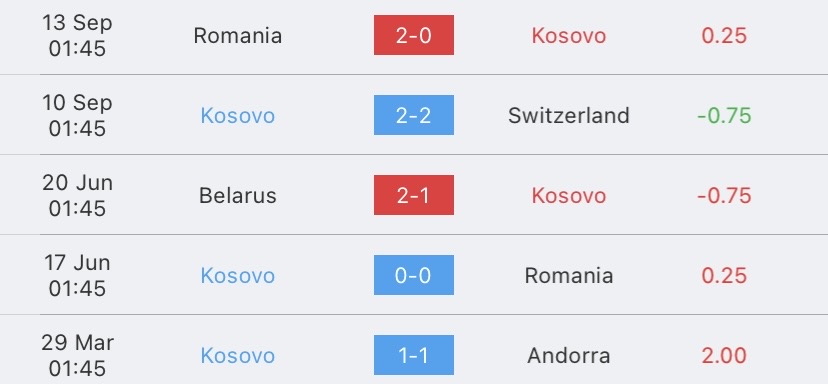
Task: Select Romania in the 13 Sep match
Action: 237,35
